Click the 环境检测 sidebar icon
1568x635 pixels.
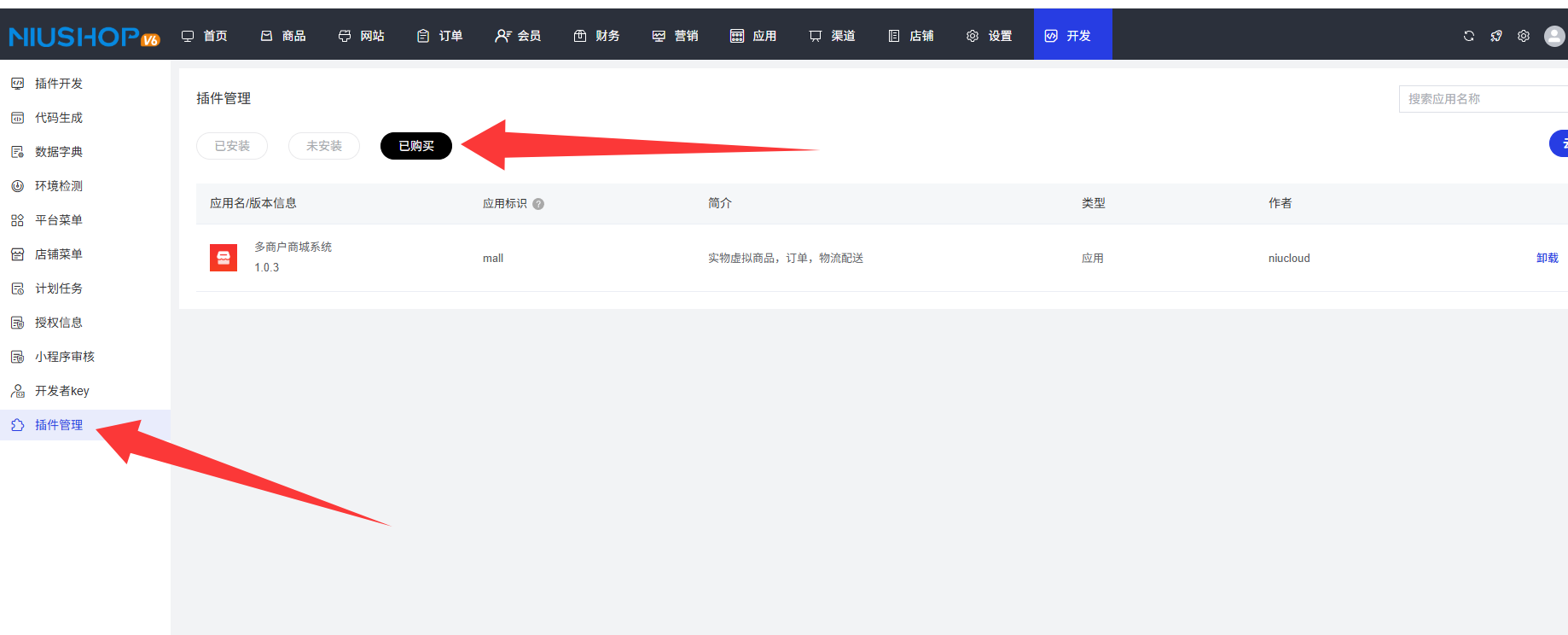tap(17, 186)
